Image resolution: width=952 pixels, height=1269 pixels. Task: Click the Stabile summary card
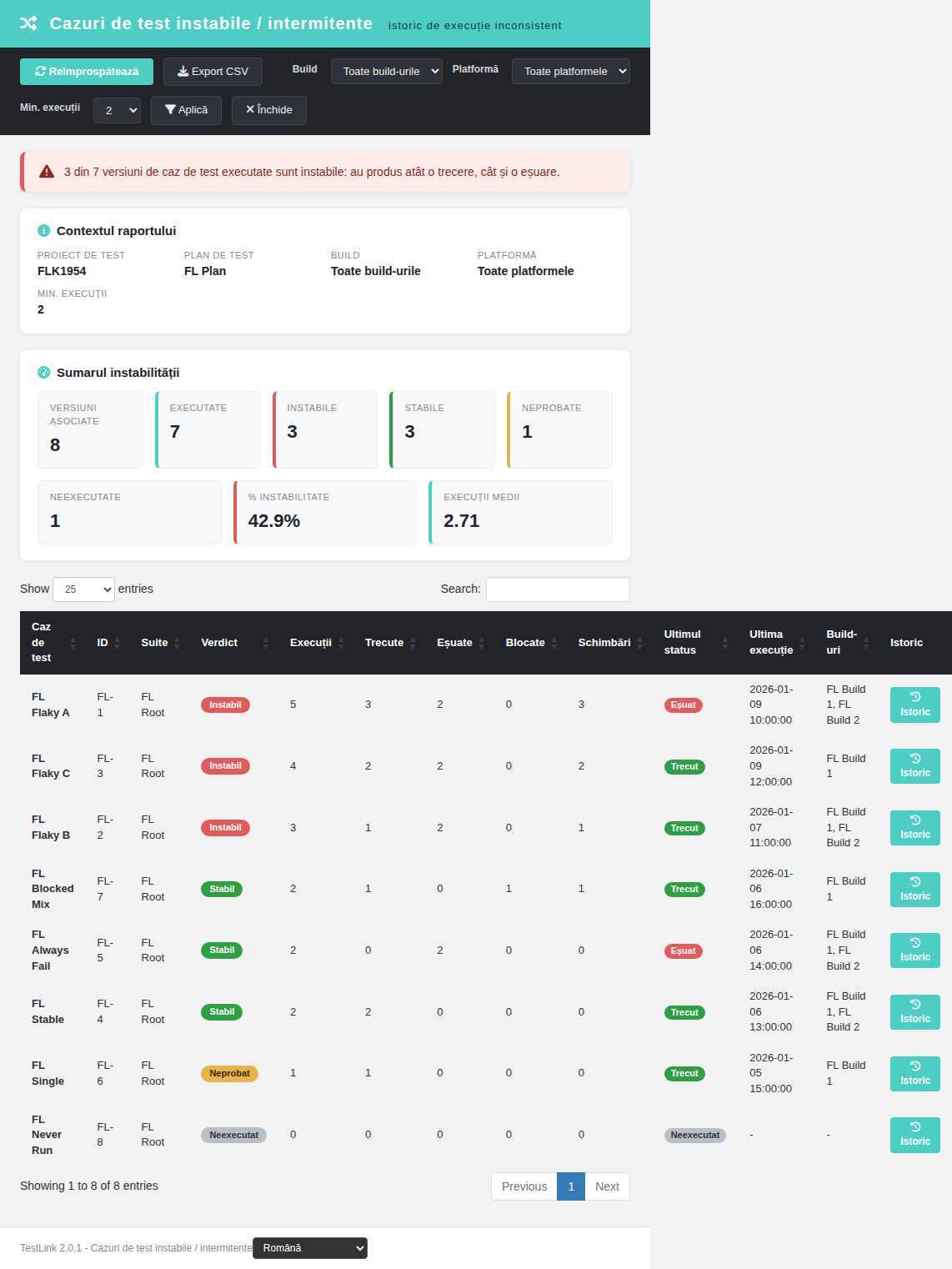click(442, 429)
